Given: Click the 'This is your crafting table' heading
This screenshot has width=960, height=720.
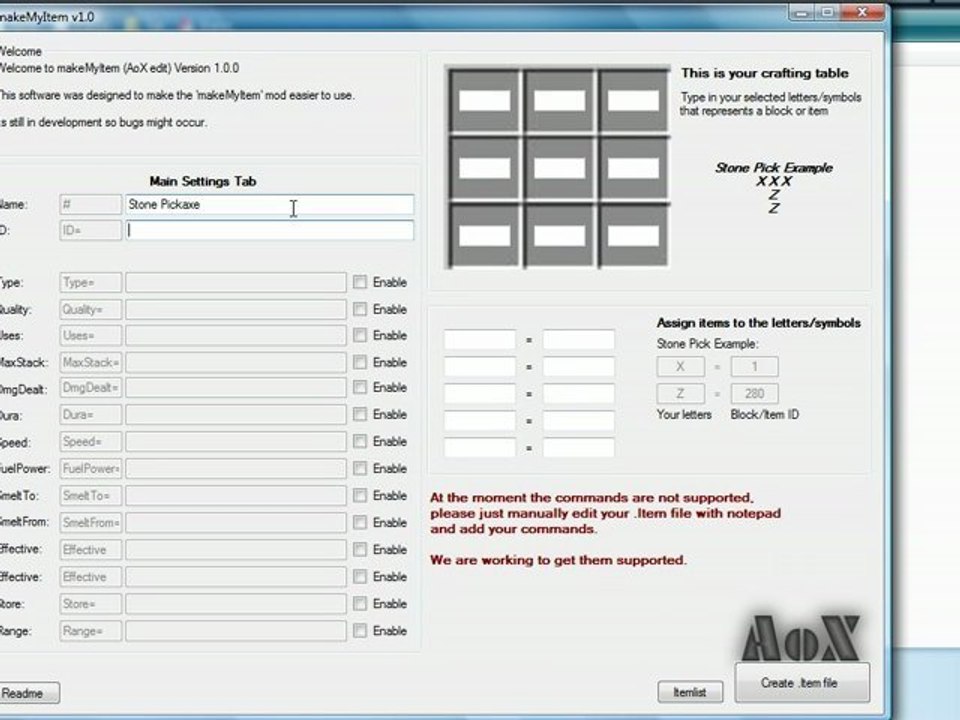Looking at the screenshot, I should [765, 73].
